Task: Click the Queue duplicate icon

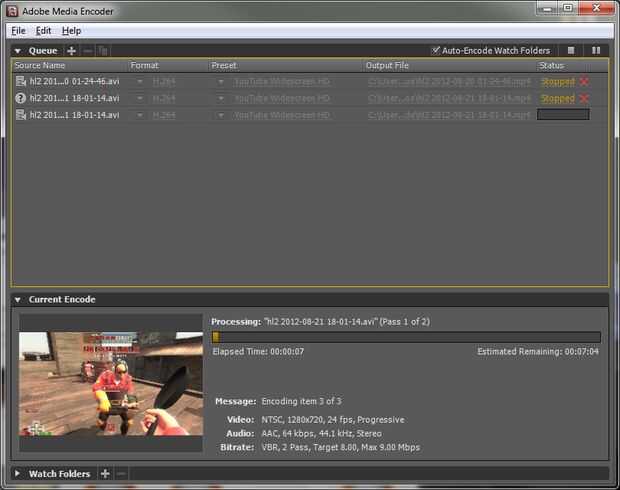Action: [x=103, y=51]
